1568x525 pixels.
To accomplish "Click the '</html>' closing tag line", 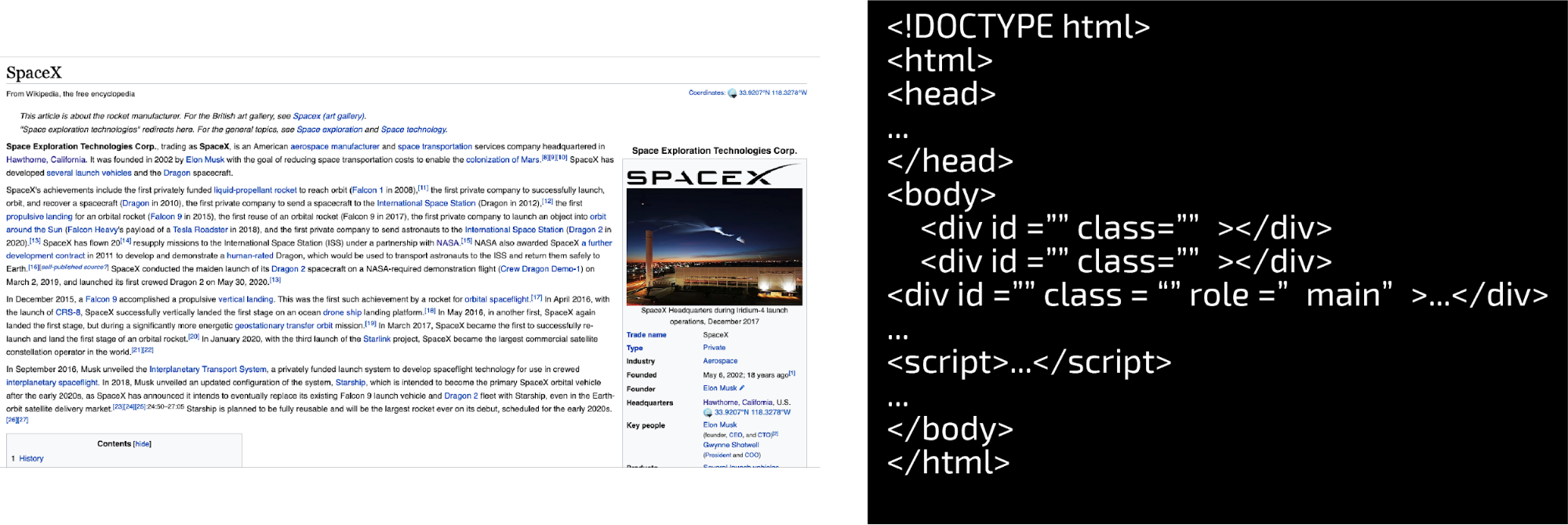I will point(948,462).
